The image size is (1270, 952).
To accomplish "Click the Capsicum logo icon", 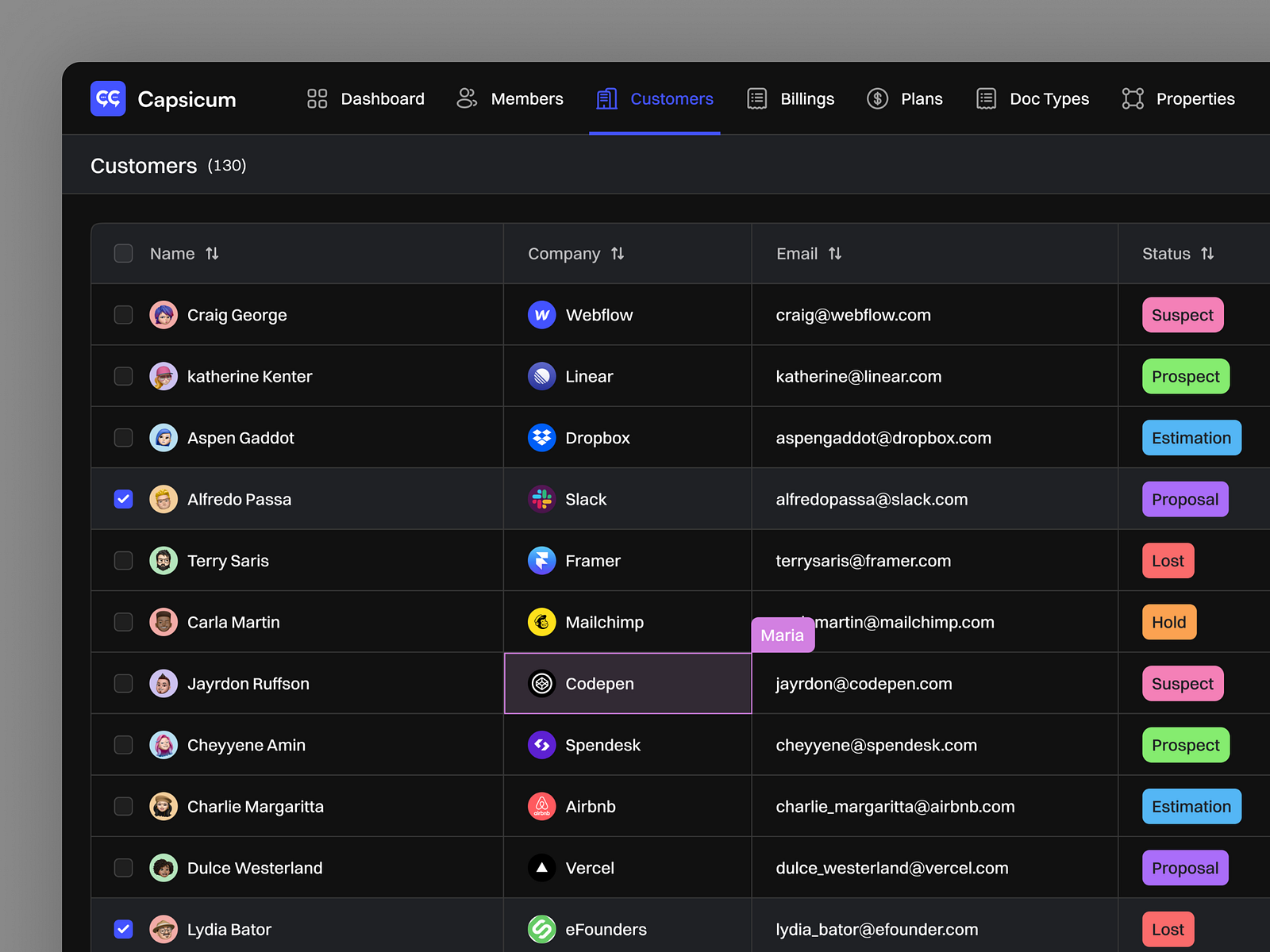I will tap(108, 98).
